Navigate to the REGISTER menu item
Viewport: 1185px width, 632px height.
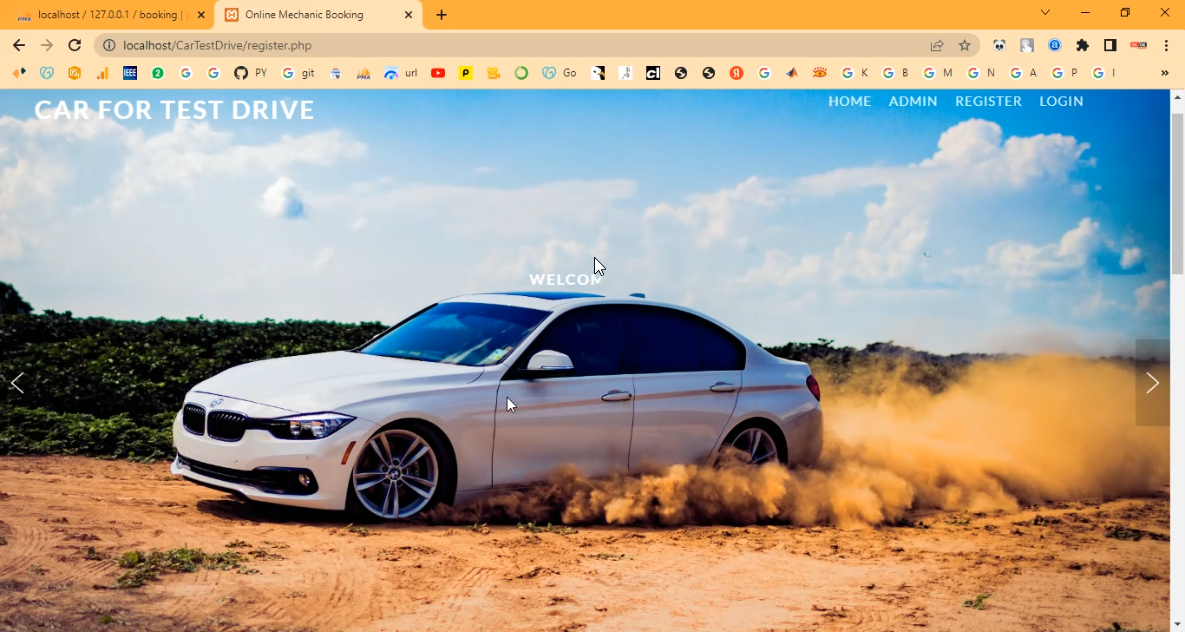pyautogui.click(x=988, y=101)
